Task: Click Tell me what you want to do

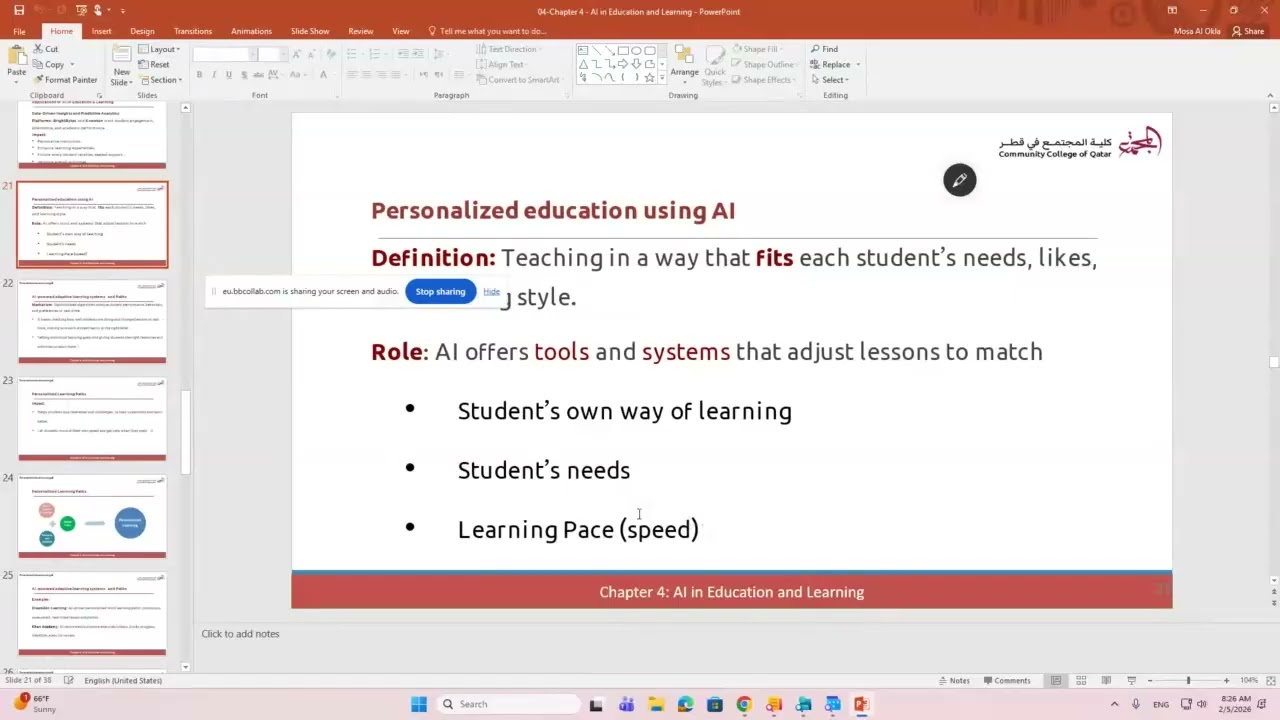Action: click(x=487, y=31)
